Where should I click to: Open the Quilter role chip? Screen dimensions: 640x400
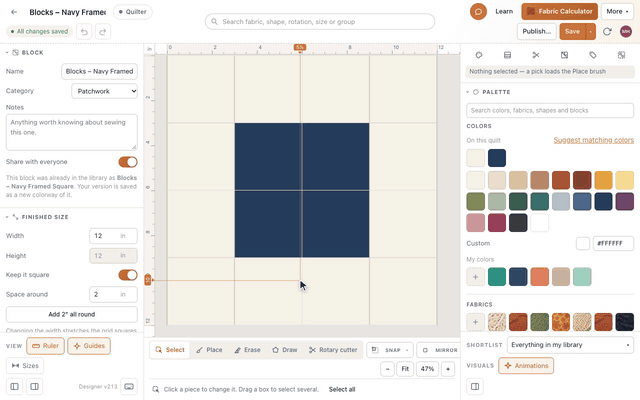point(133,12)
